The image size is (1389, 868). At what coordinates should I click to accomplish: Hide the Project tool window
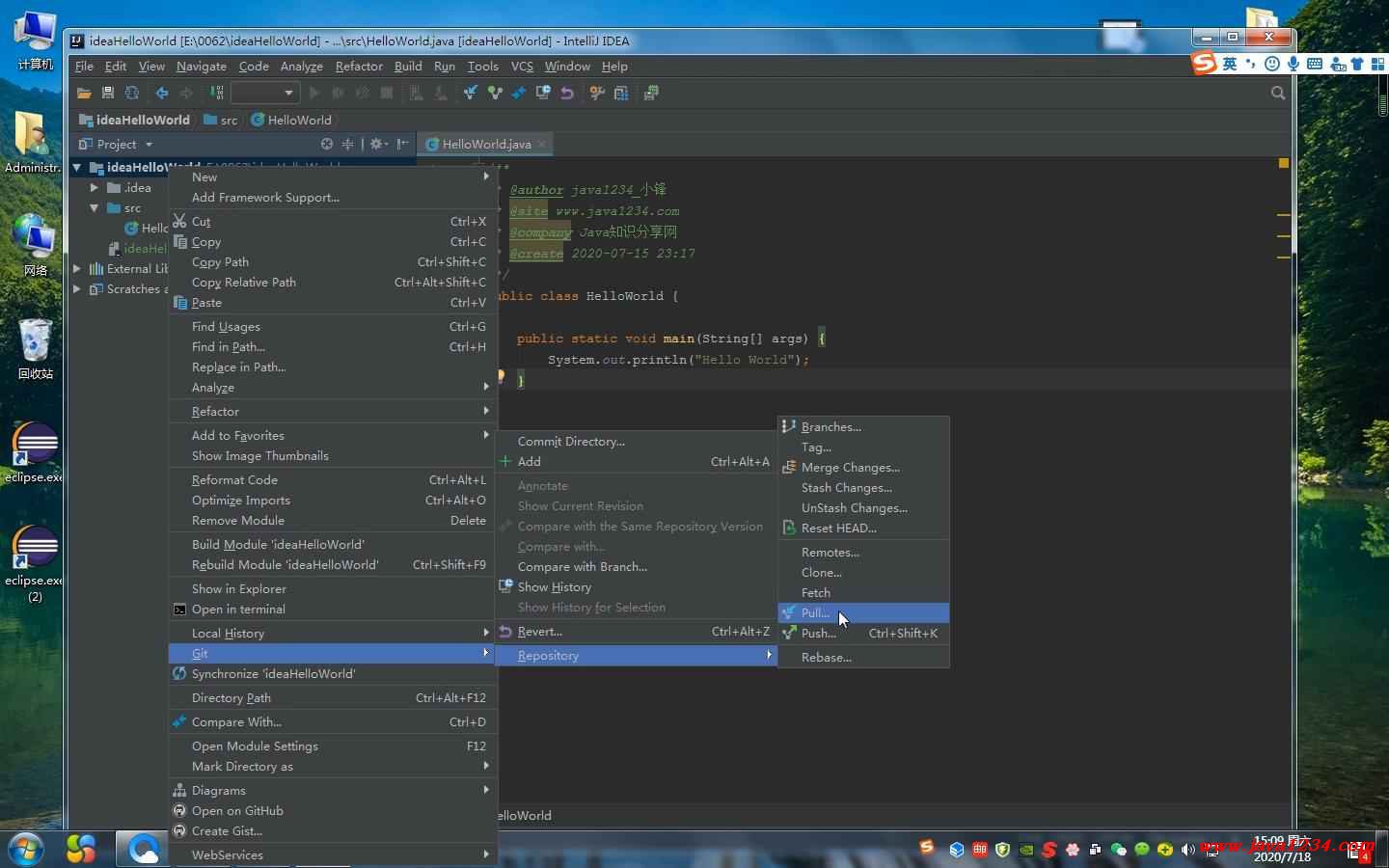403,144
